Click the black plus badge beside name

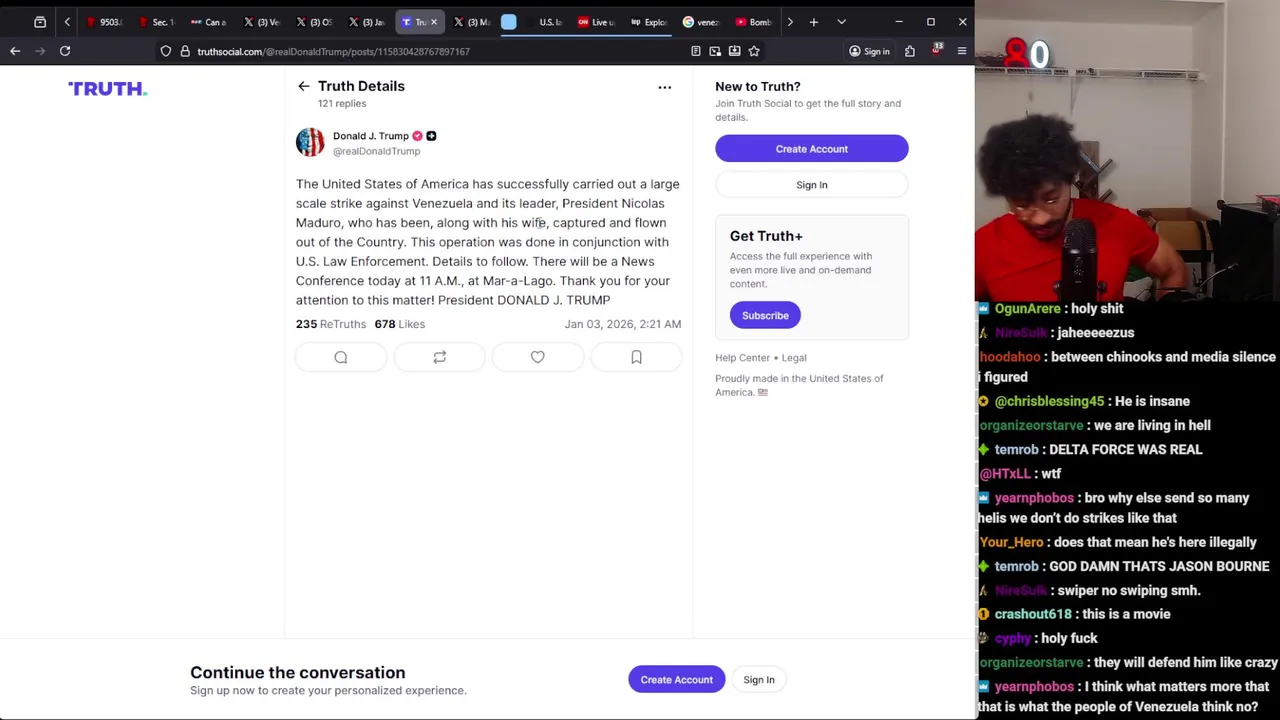tap(431, 136)
